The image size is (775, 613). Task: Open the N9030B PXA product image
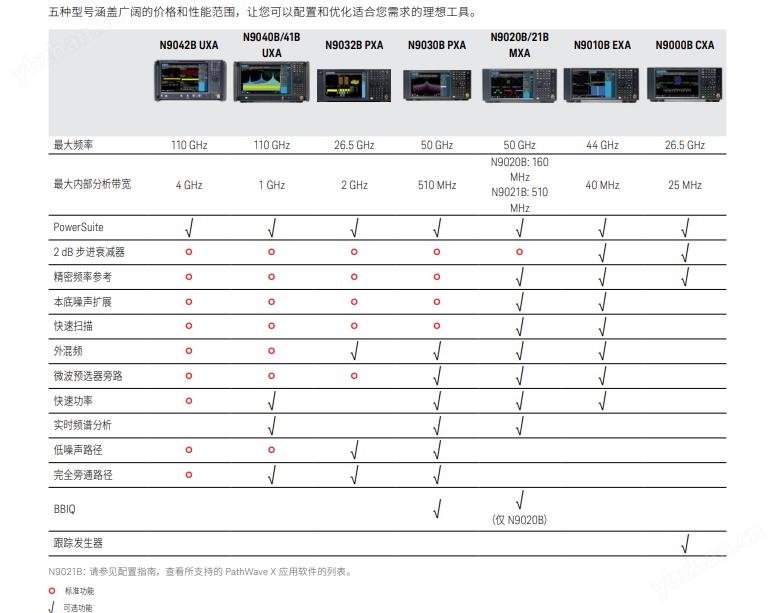[x=437, y=85]
